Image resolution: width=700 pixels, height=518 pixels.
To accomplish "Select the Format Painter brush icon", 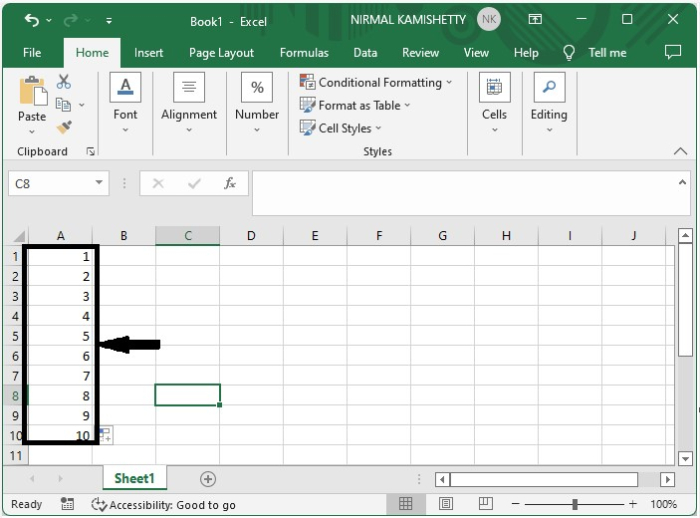I will click(x=64, y=127).
